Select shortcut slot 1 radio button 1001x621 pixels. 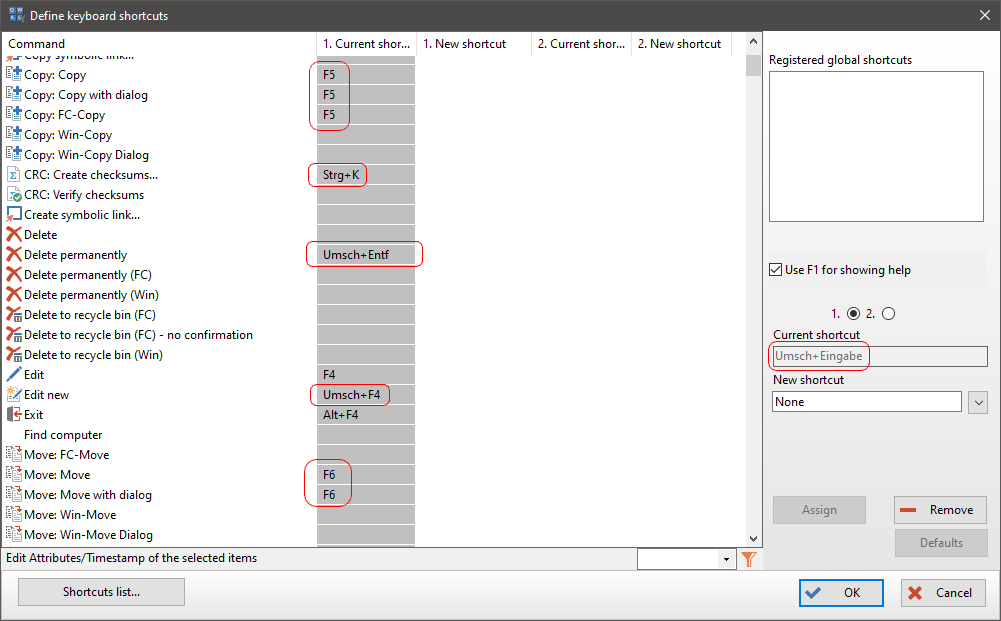point(853,313)
